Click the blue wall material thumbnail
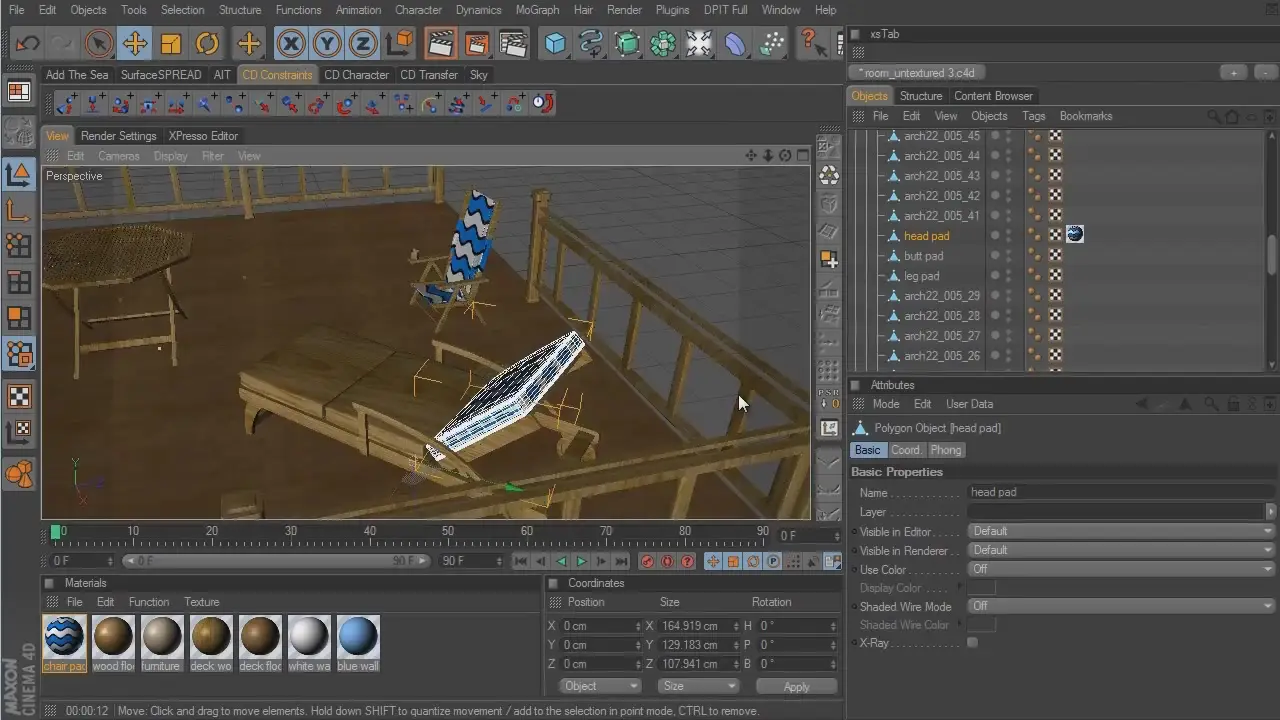 (357, 637)
